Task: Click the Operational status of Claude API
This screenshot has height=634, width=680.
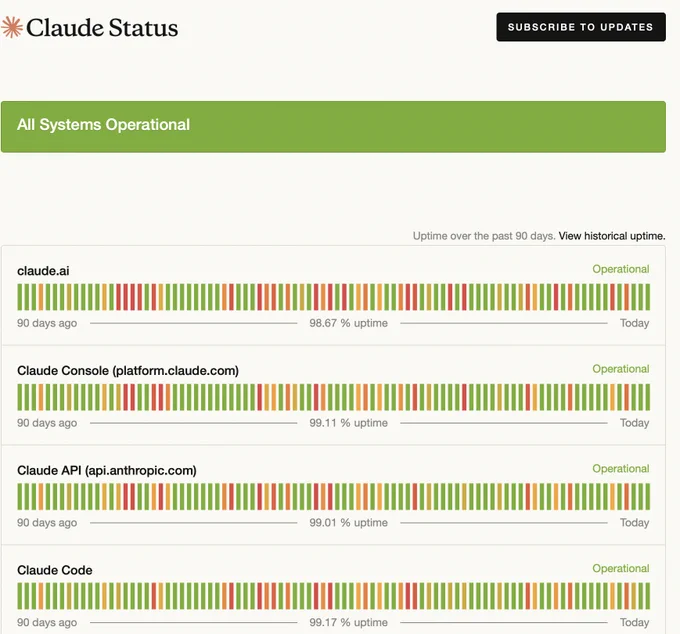Action: tap(621, 468)
